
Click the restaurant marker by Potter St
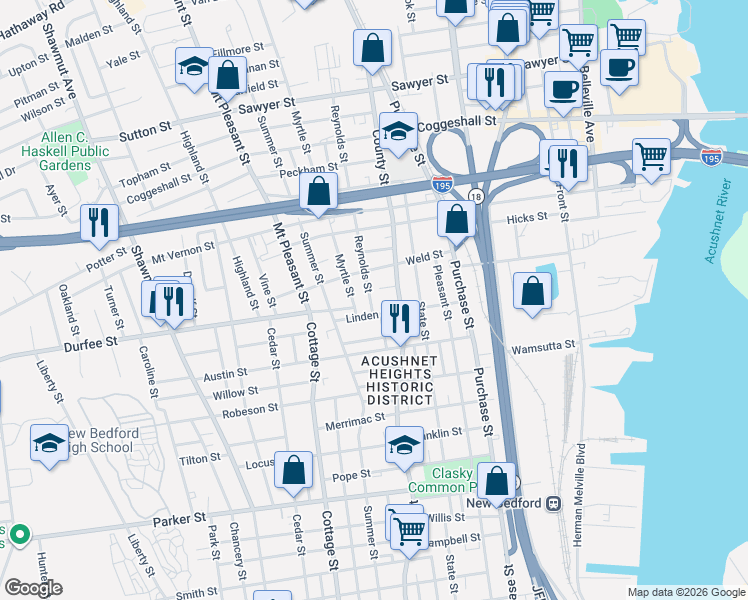coord(99,225)
